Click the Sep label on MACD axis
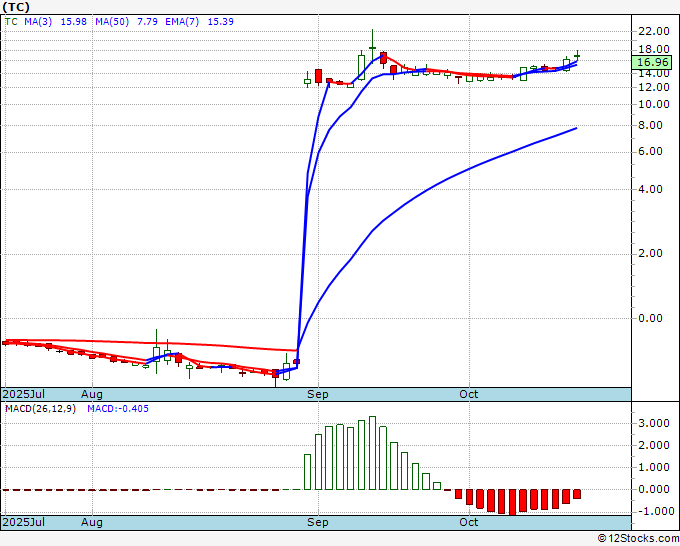 pos(318,522)
